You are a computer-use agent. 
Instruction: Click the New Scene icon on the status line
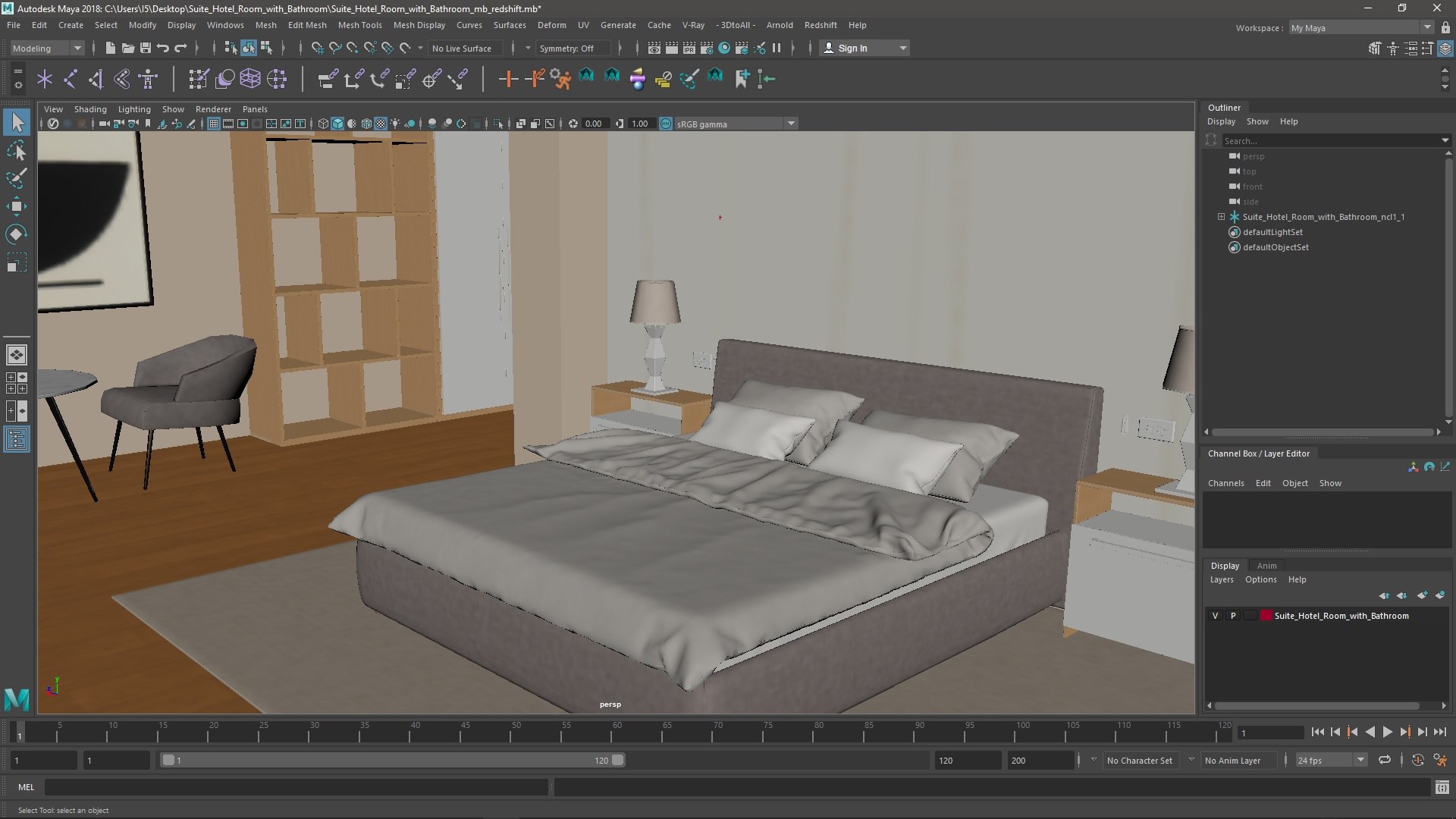[x=111, y=48]
